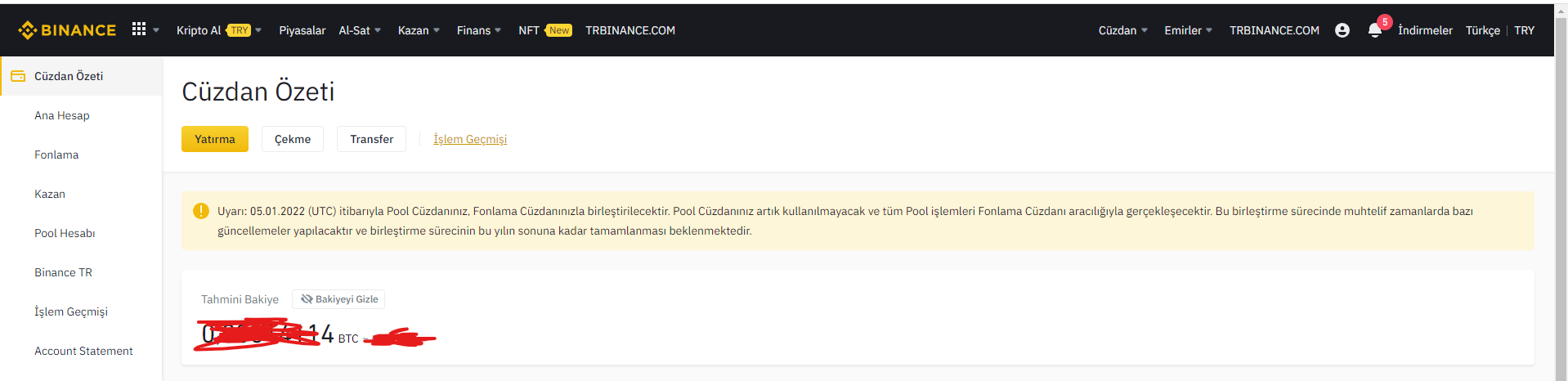Expand the Emirler dropdown

pos(1188,30)
